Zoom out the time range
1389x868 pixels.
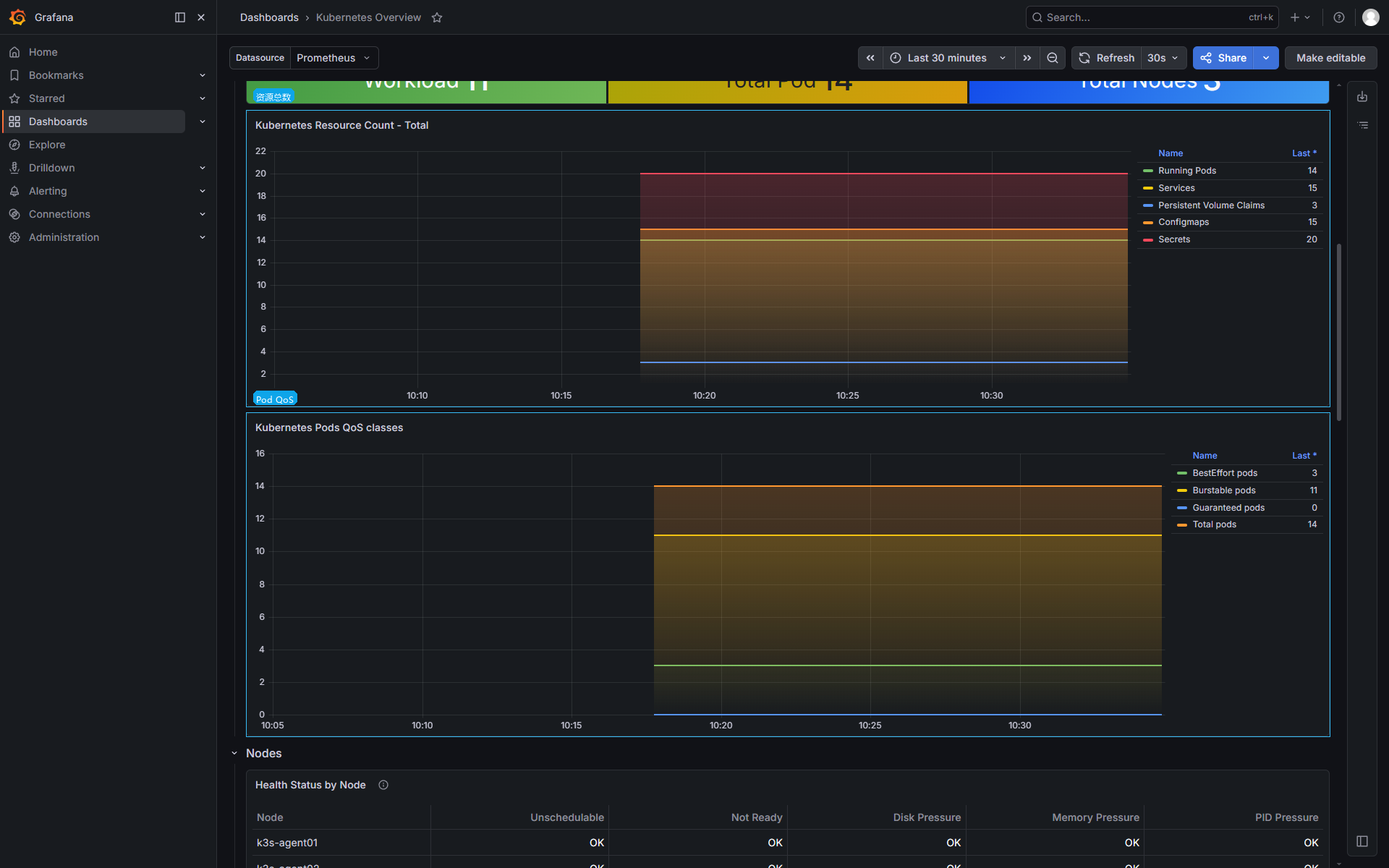(x=1053, y=58)
